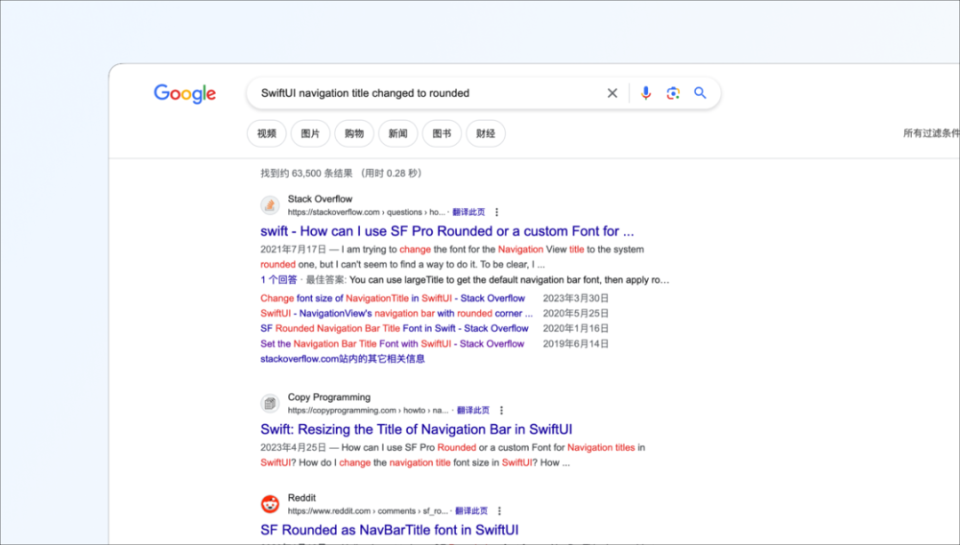Image resolution: width=960 pixels, height=545 pixels.
Task: Select the 视频 filter chip
Action: 266,133
